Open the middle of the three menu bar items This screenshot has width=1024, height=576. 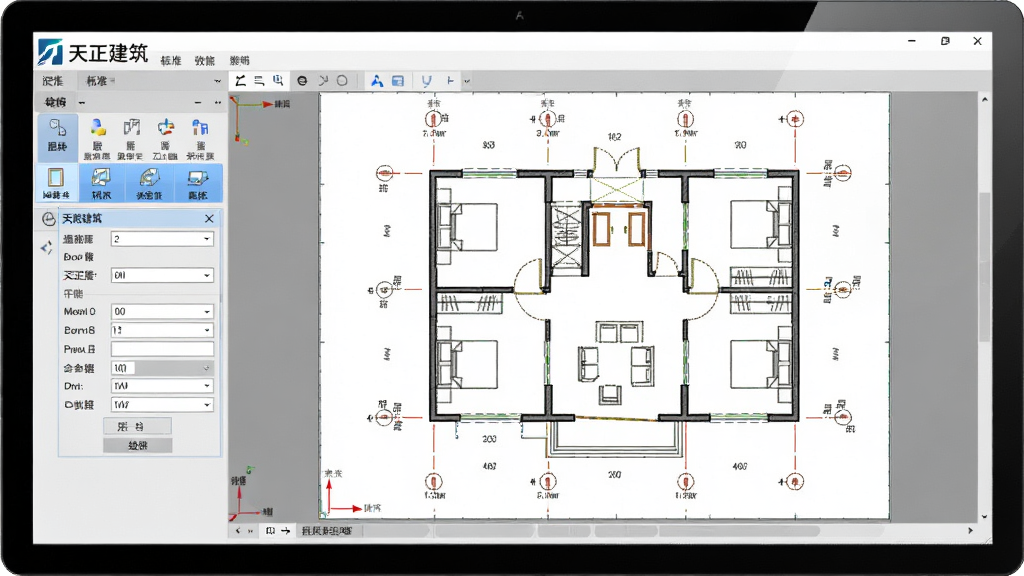tap(204, 61)
